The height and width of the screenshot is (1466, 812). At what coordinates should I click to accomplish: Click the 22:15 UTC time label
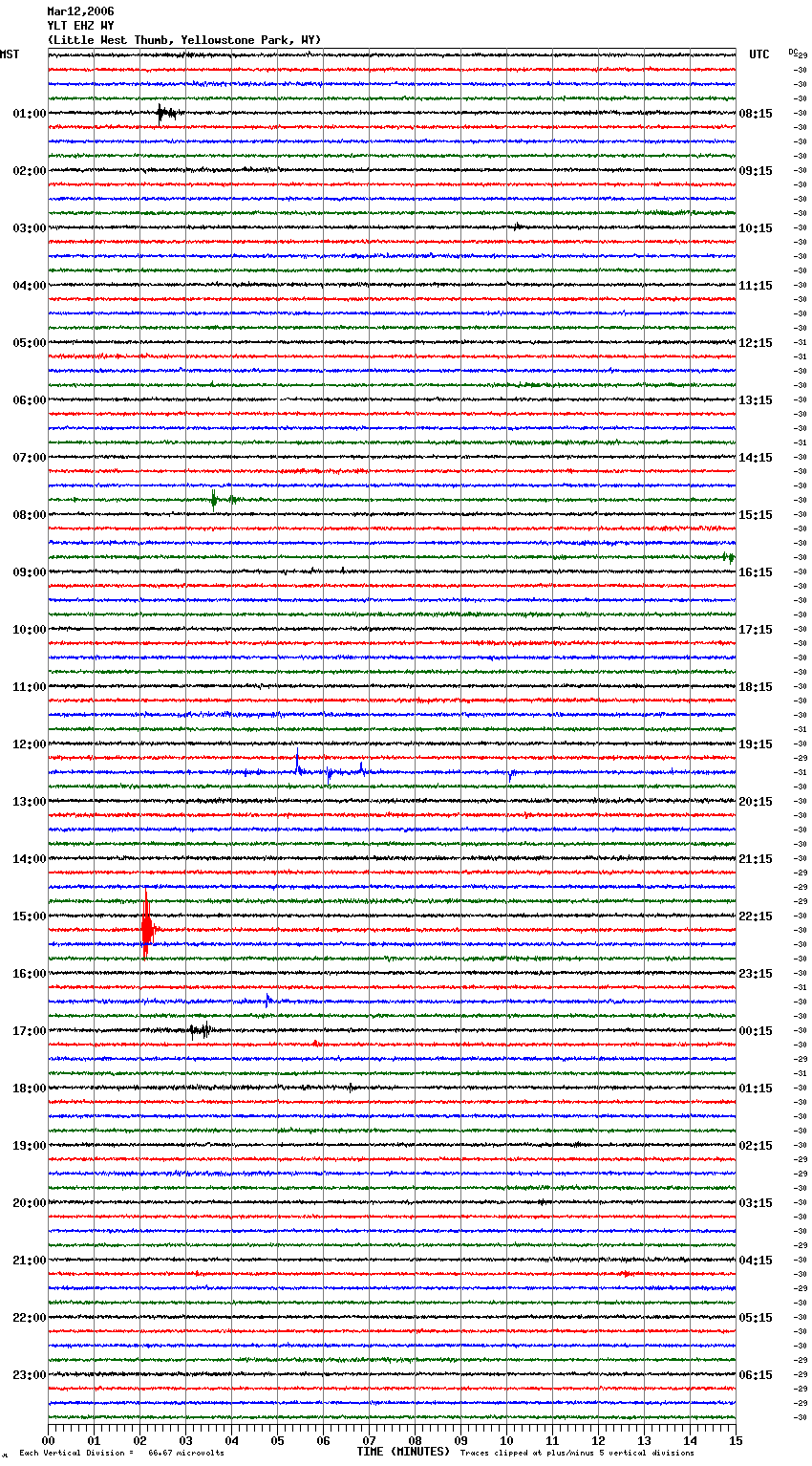pos(755,916)
